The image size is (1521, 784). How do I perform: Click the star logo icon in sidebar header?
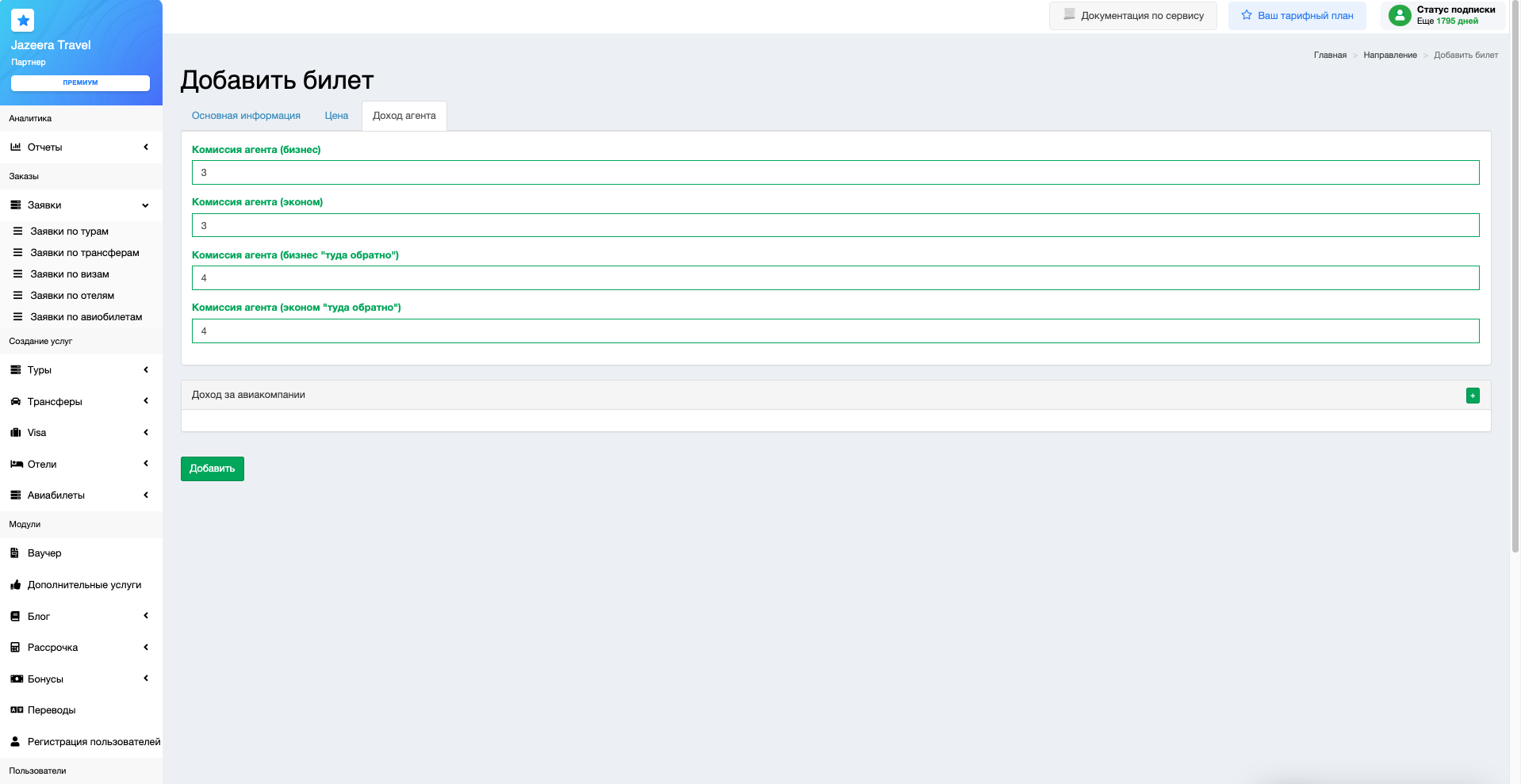(23, 21)
